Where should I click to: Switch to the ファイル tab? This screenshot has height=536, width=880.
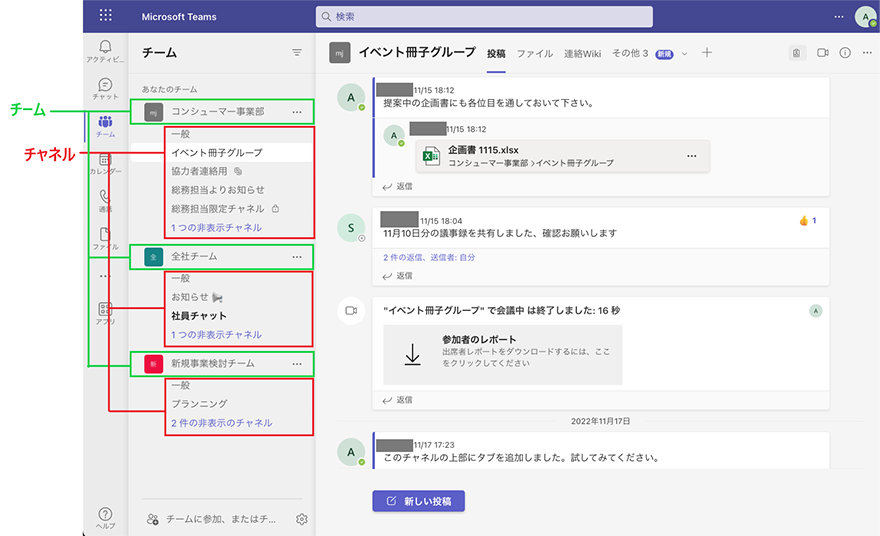coord(535,53)
